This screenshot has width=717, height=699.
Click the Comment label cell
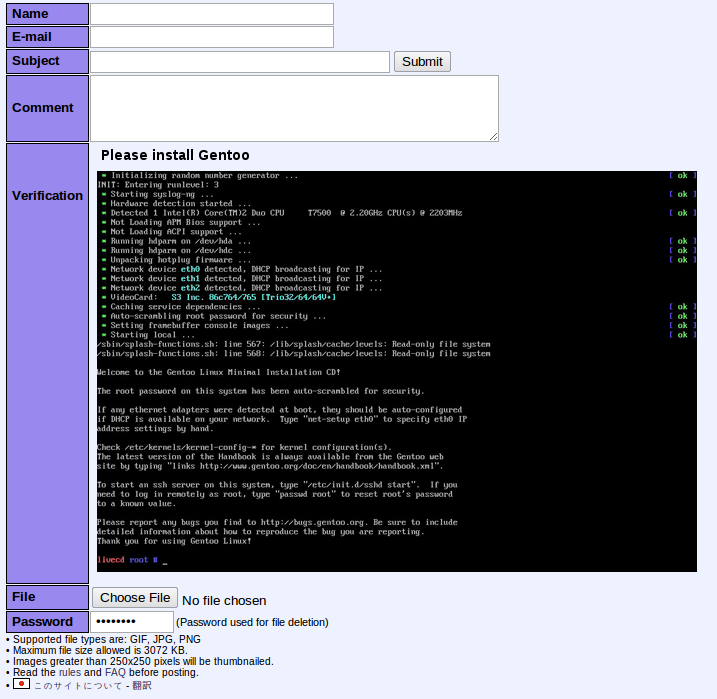(x=48, y=108)
